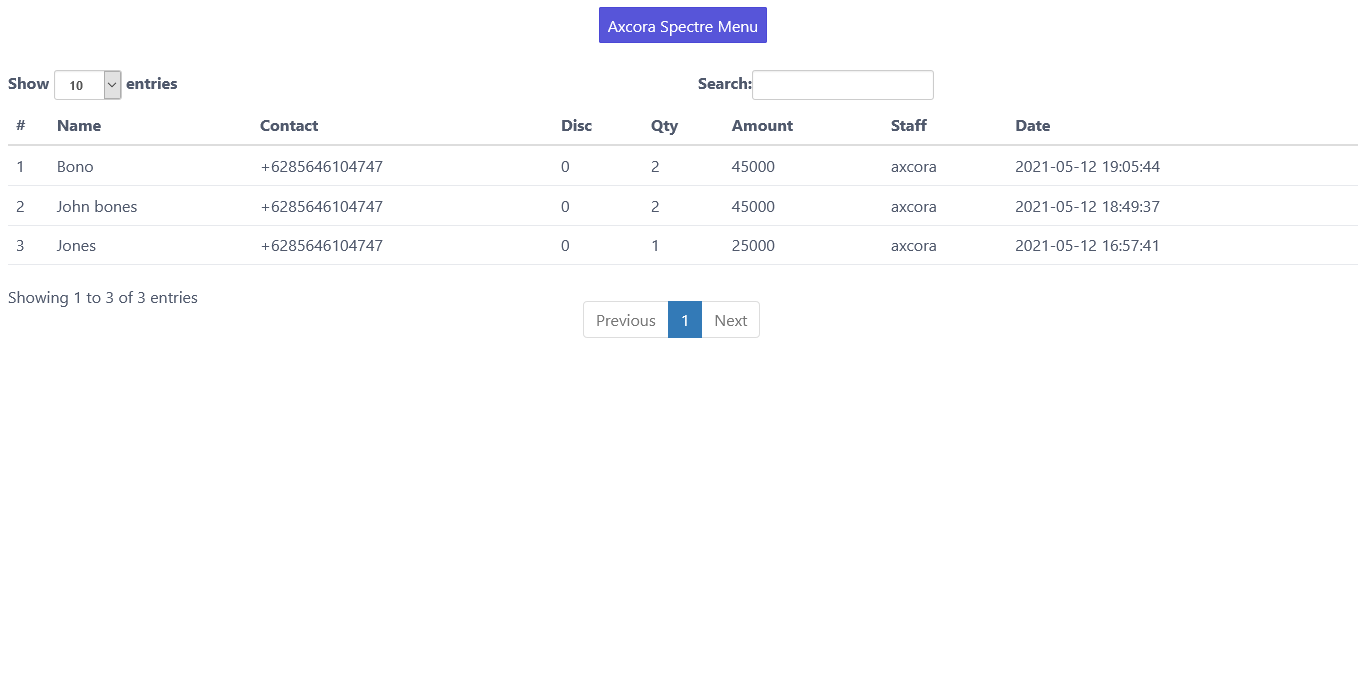This screenshot has width=1366, height=693.
Task: Click Bono's contact number cell
Action: click(x=321, y=167)
